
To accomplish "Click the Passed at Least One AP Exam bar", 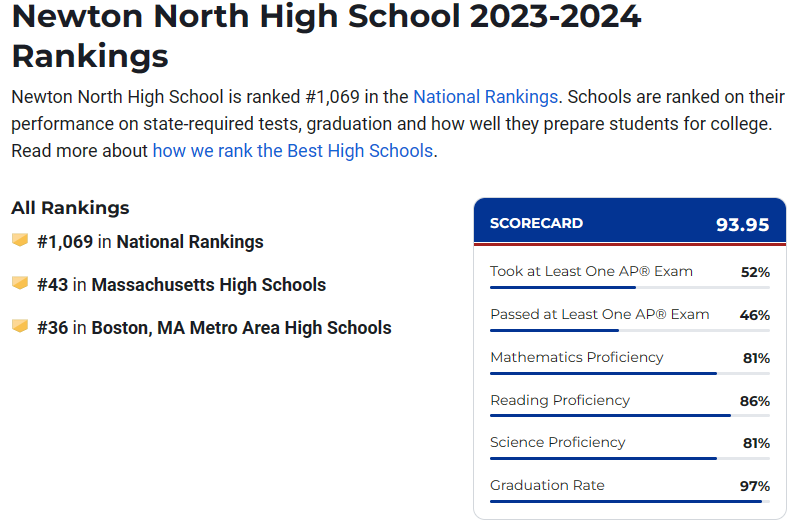I will [630, 331].
